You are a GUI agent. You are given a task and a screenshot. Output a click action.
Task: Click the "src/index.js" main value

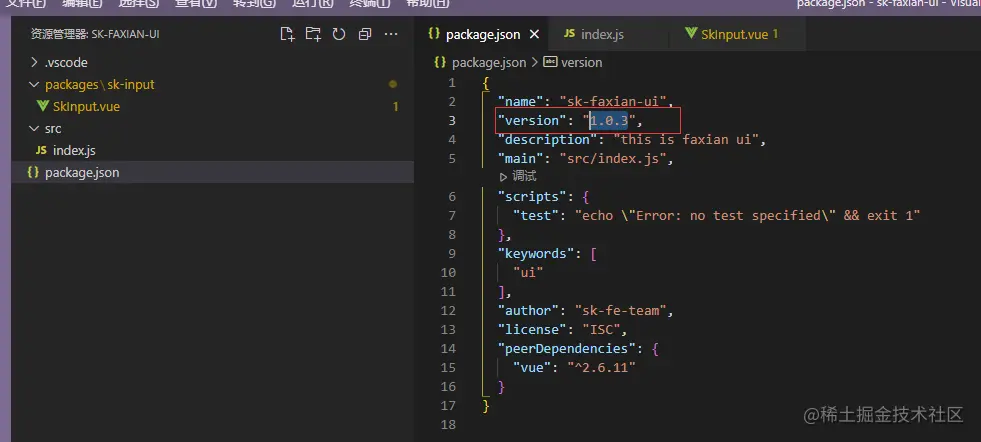click(613, 158)
